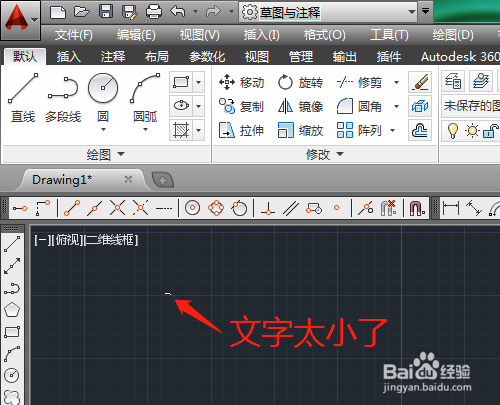Expand the 修改 panel flyout
Screen dimensions: 500x405
325,154
